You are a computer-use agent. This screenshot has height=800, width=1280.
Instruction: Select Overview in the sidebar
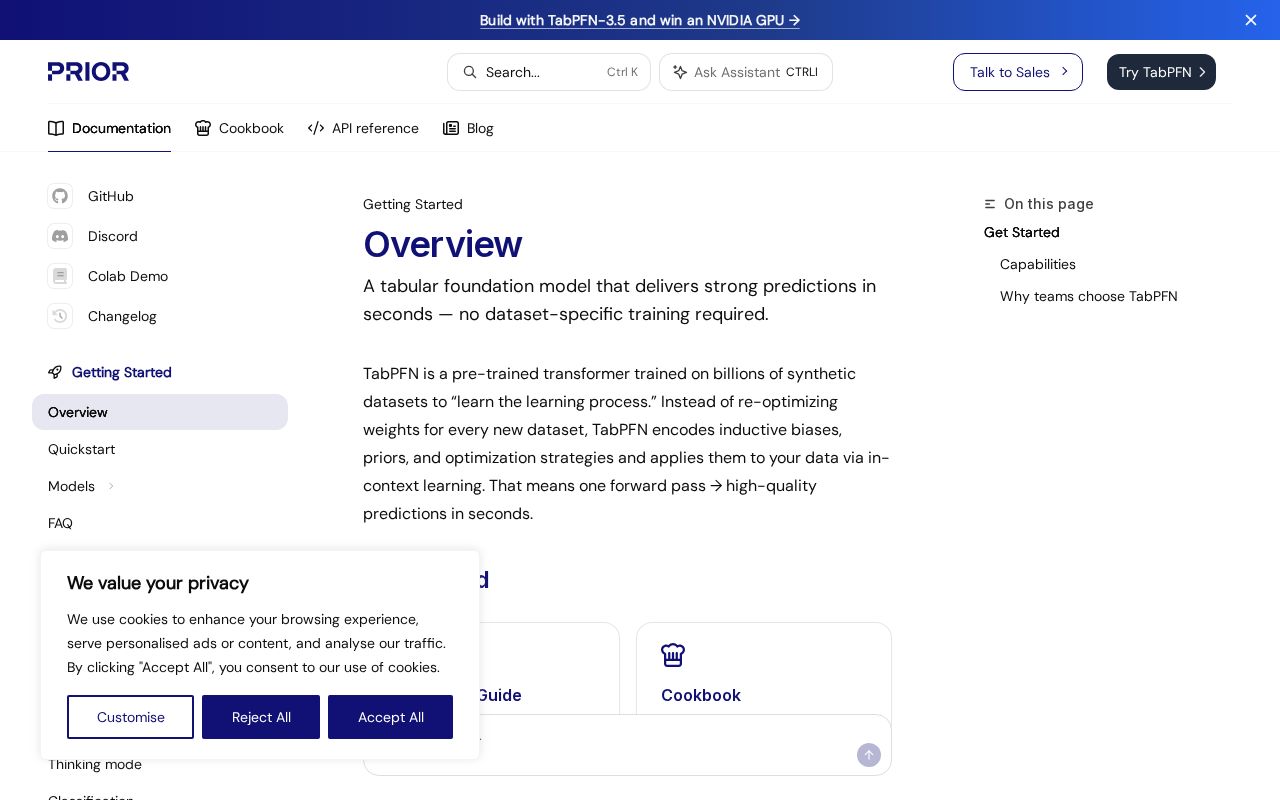160,412
